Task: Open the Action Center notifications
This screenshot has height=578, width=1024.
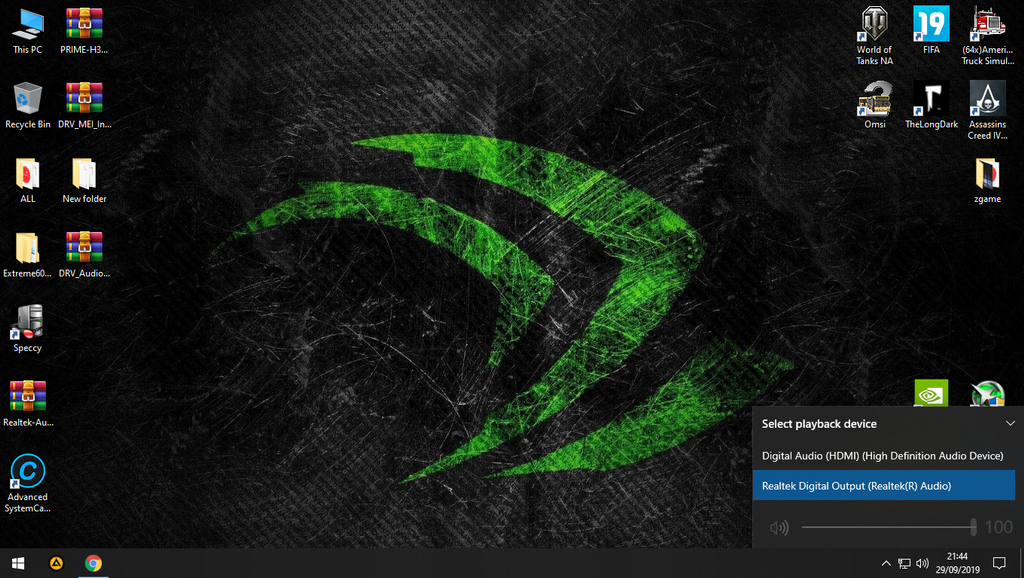Action: [x=999, y=563]
